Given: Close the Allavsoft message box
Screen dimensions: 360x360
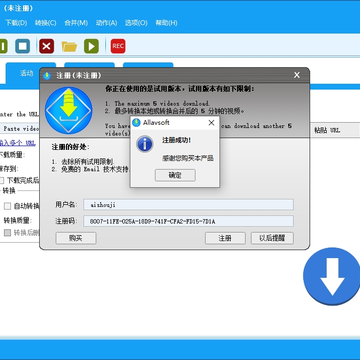Looking at the screenshot, I should pos(211,123).
